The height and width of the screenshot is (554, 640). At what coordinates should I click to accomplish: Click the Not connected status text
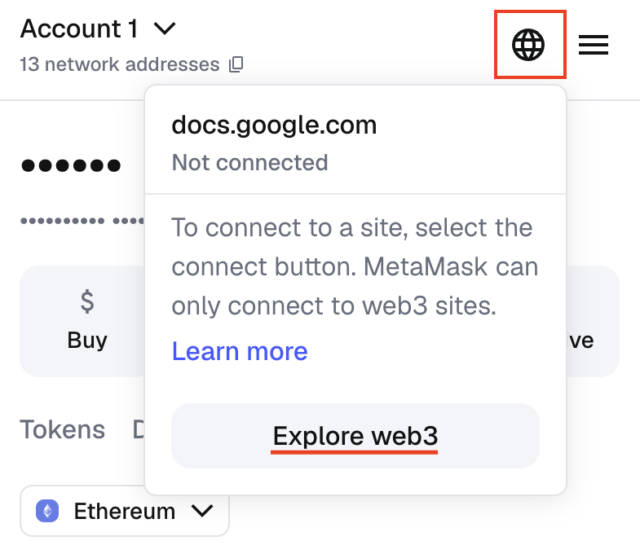(249, 162)
